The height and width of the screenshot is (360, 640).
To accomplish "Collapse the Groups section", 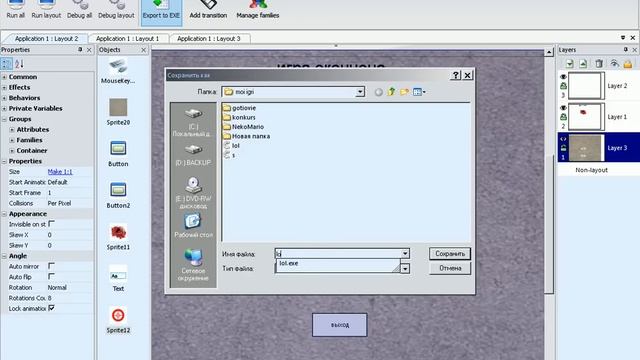I will [4, 119].
